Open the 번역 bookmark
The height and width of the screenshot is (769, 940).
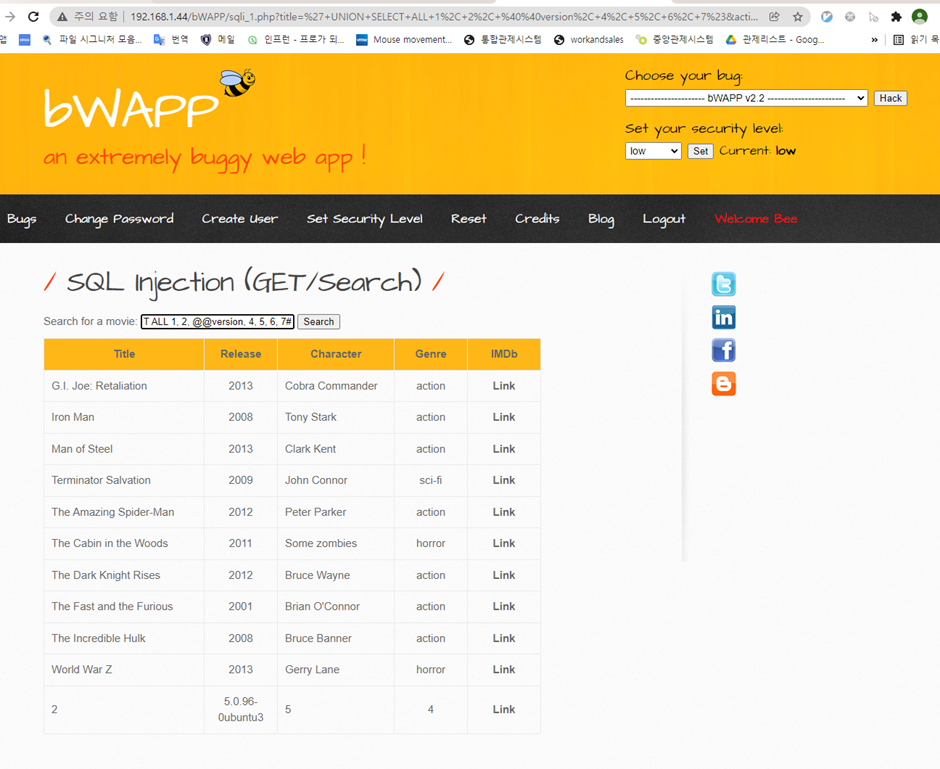(171, 40)
